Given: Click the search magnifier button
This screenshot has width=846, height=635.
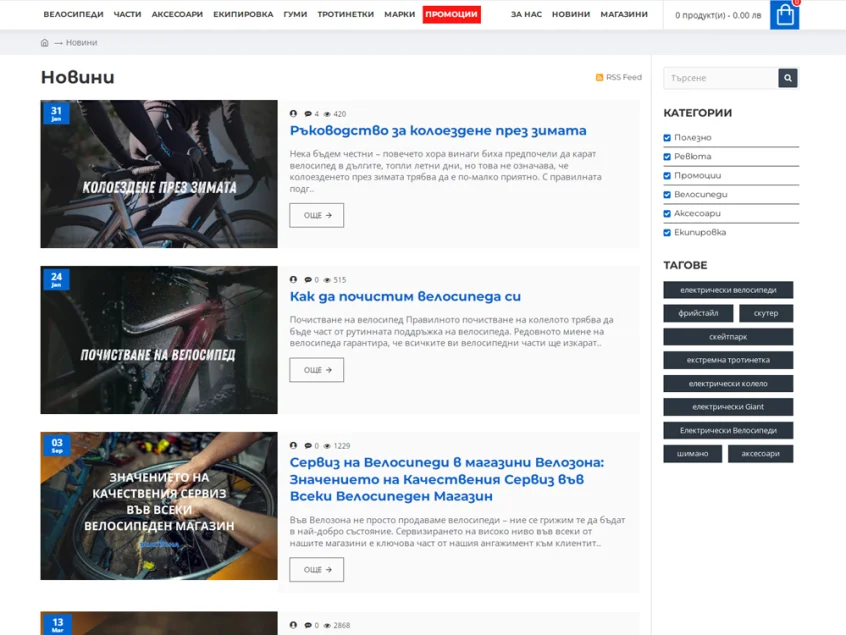Looking at the screenshot, I should pyautogui.click(x=788, y=78).
